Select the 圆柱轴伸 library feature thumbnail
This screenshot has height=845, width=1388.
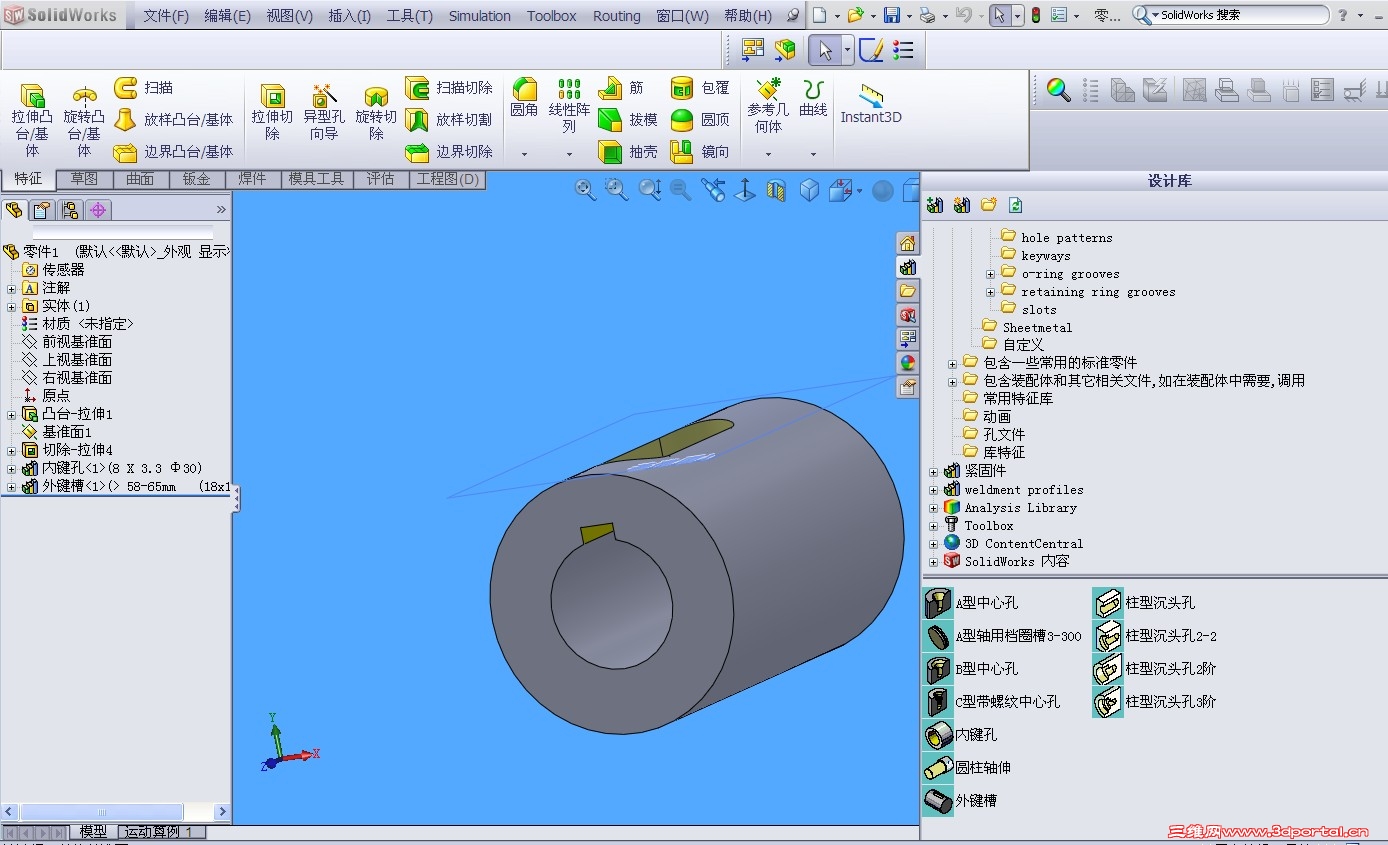pyautogui.click(x=939, y=768)
